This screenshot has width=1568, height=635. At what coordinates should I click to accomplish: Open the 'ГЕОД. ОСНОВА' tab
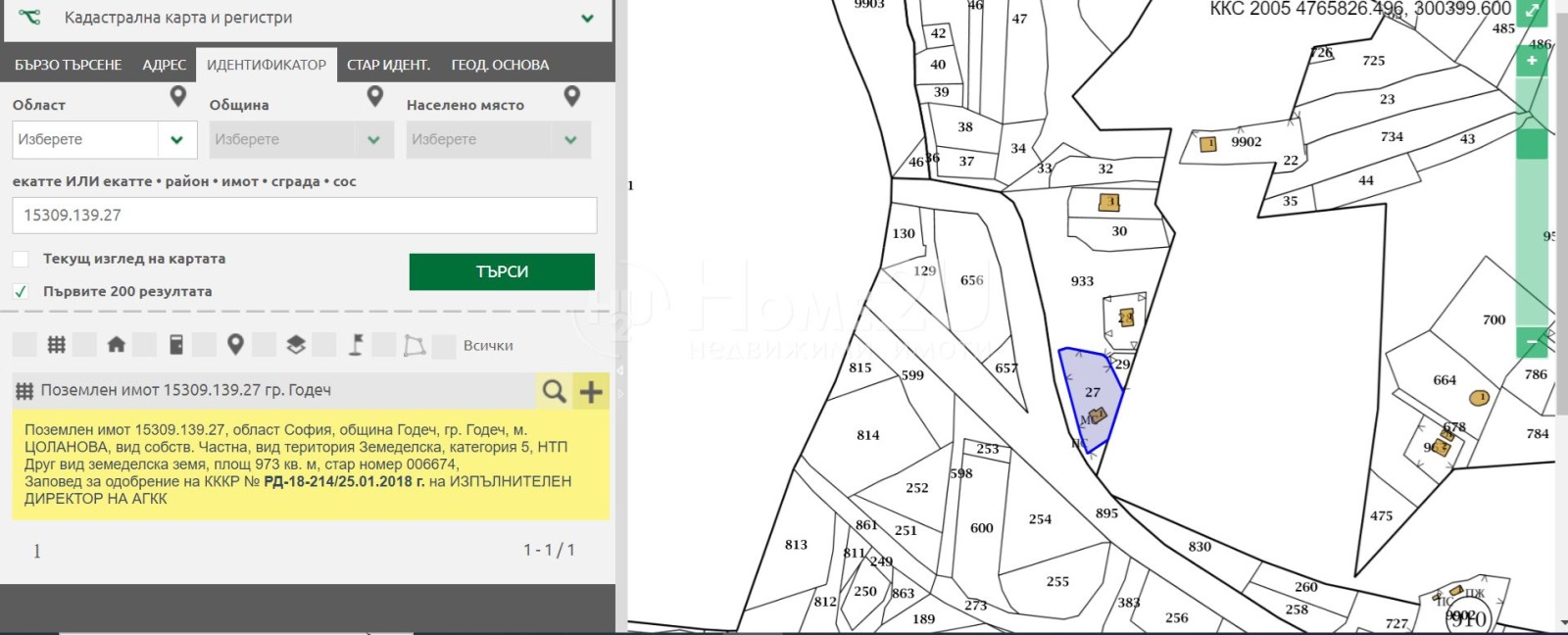[x=500, y=65]
